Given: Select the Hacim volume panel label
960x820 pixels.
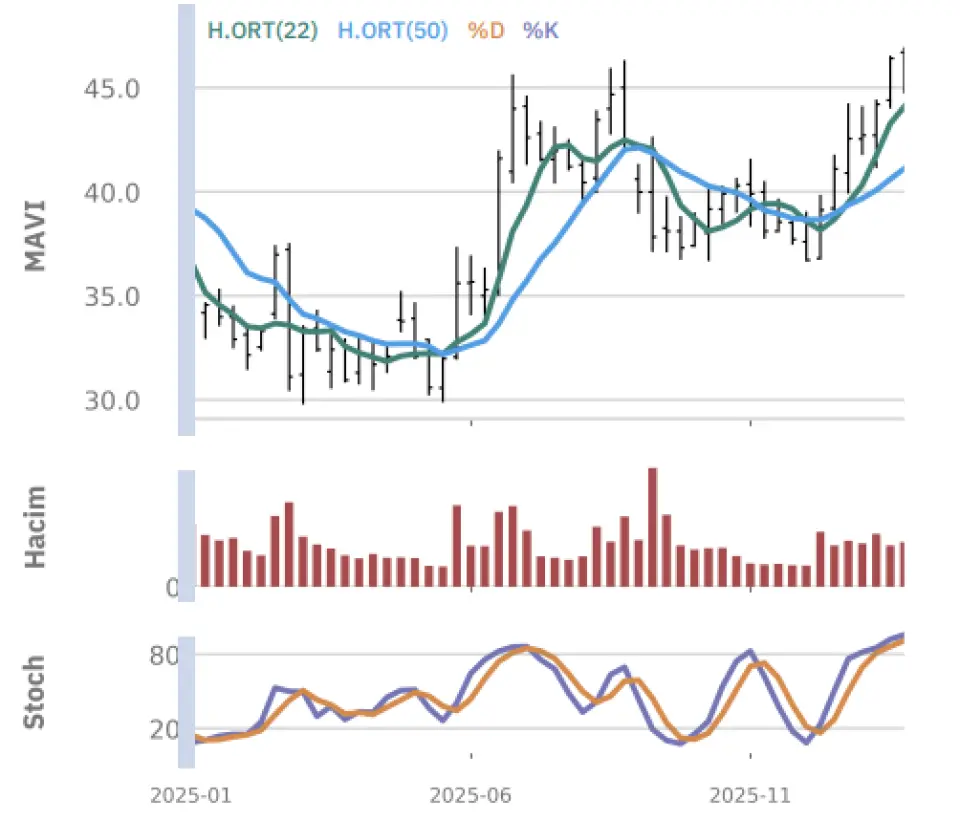Looking at the screenshot, I should (x=36, y=526).
